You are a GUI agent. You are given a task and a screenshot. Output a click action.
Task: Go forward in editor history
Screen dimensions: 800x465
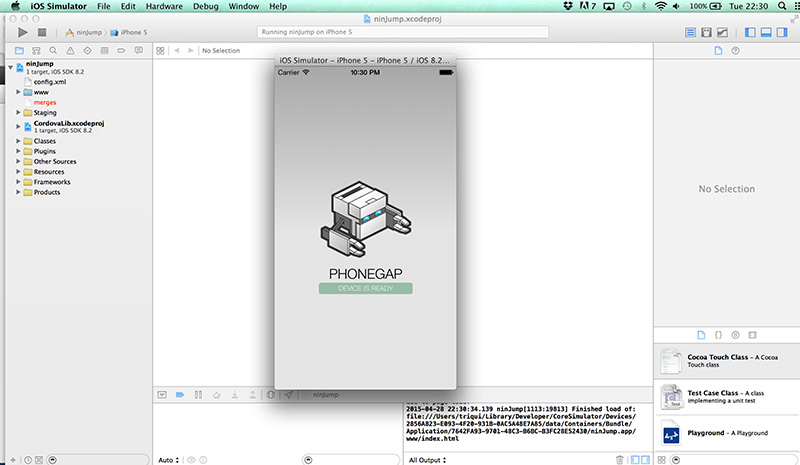tap(190, 51)
